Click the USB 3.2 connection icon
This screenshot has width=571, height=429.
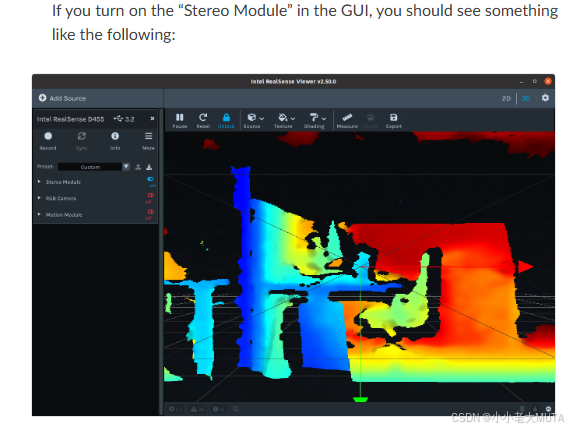(118, 118)
